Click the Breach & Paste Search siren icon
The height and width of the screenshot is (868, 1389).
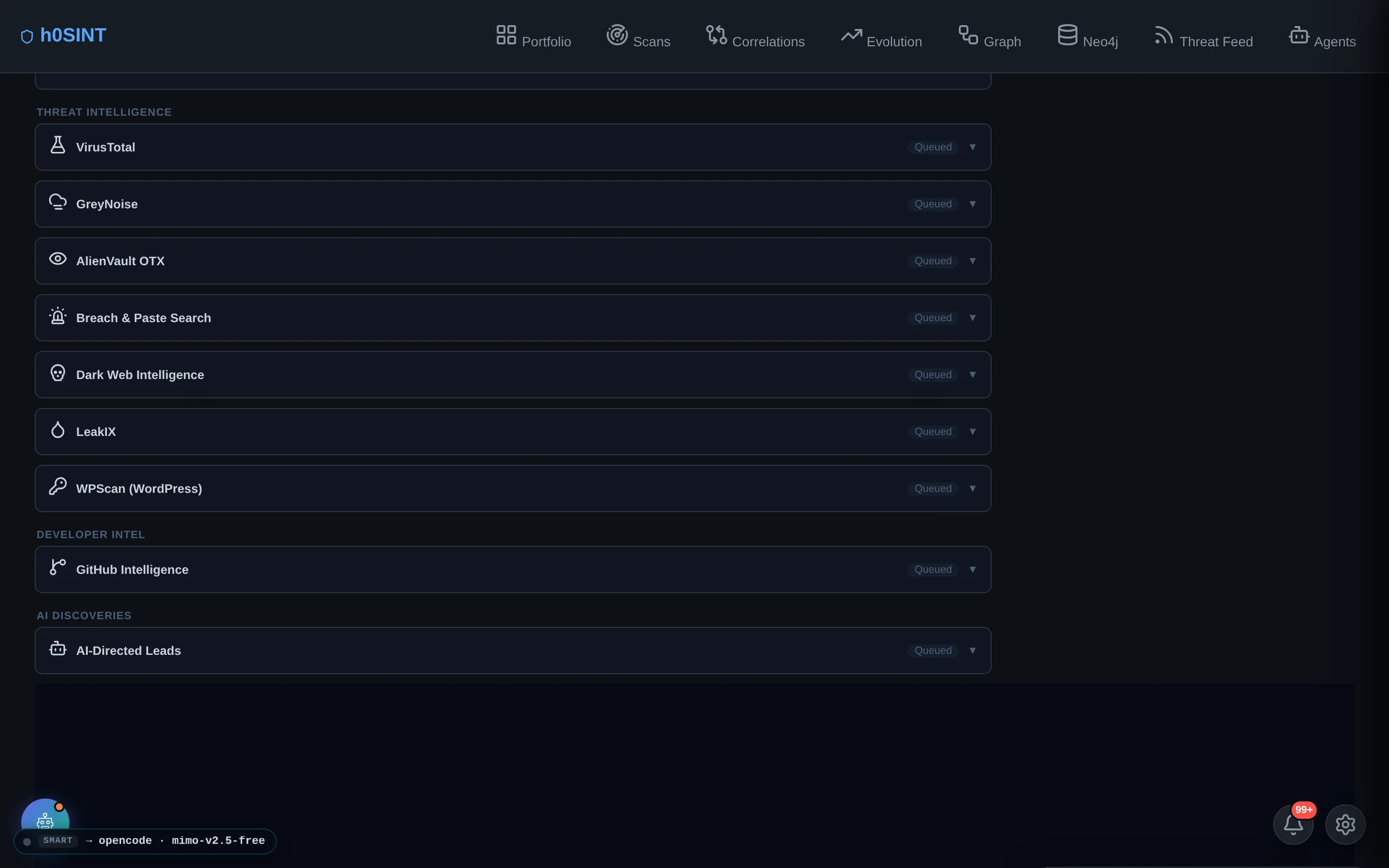(58, 315)
